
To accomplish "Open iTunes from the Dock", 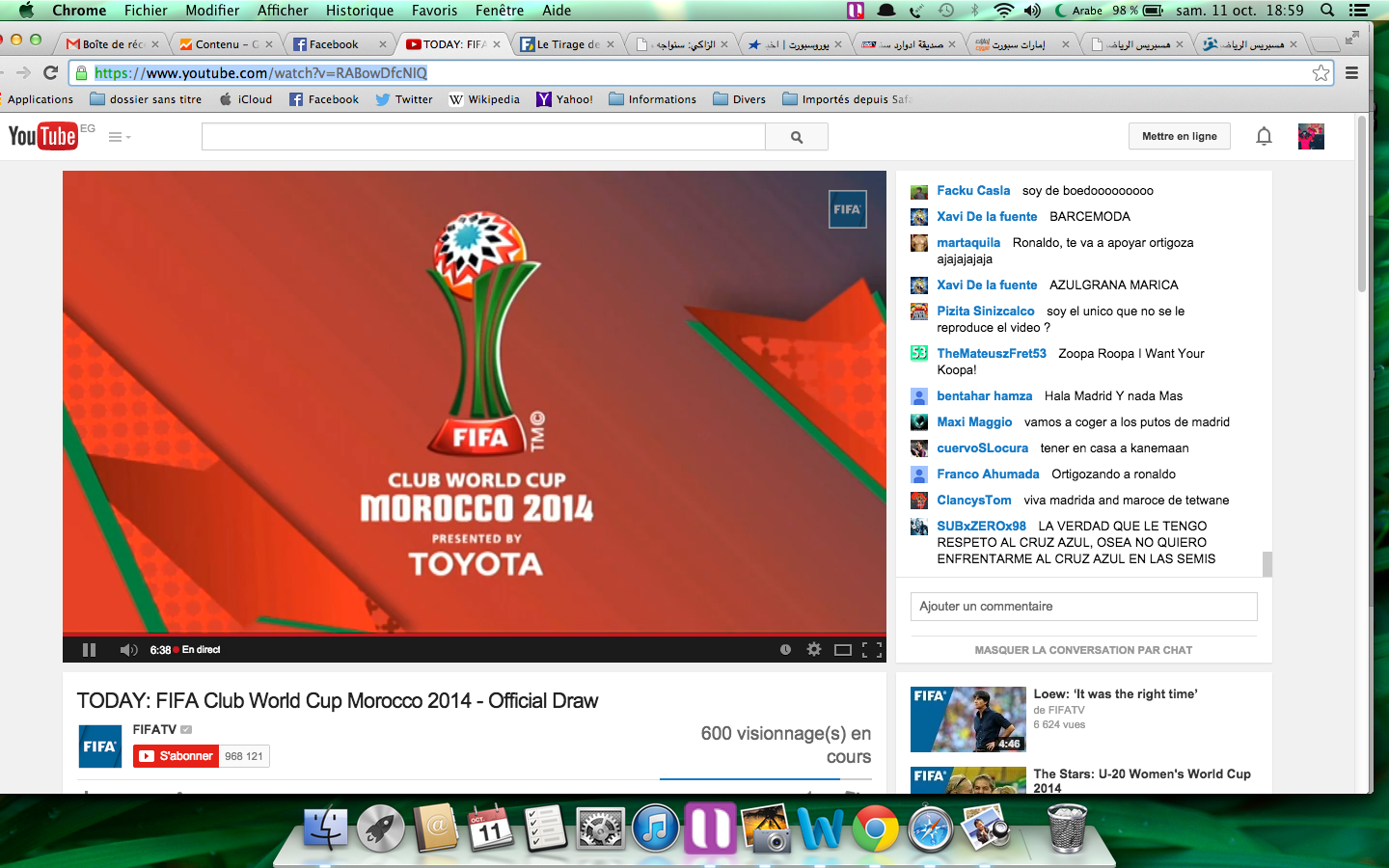I will coord(656,828).
